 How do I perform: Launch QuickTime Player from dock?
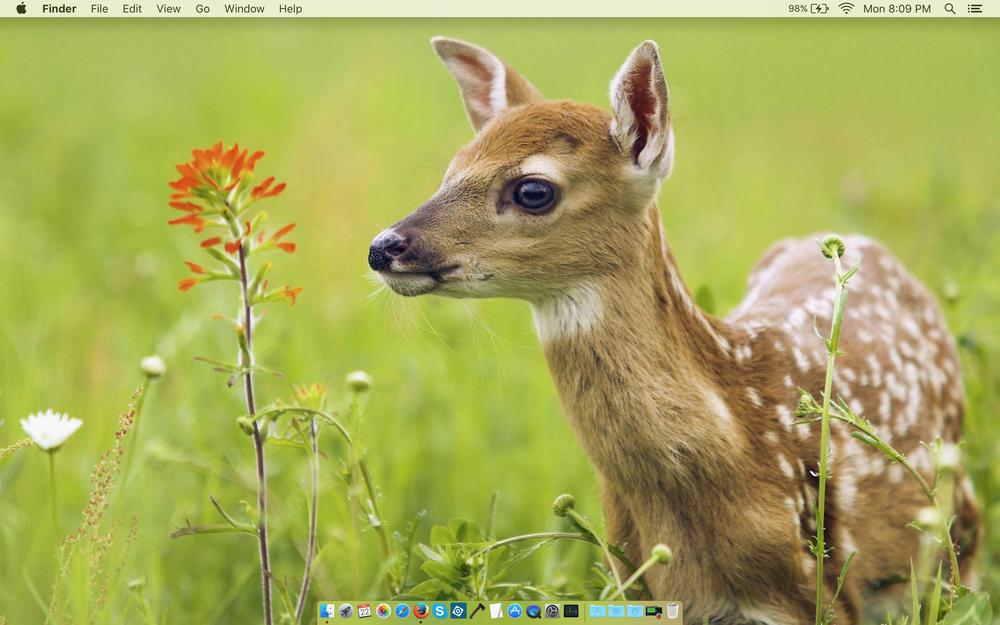click(x=533, y=611)
